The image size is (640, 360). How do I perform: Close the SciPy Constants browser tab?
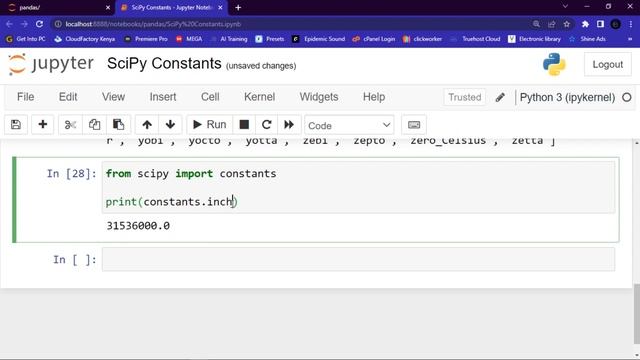point(220,7)
